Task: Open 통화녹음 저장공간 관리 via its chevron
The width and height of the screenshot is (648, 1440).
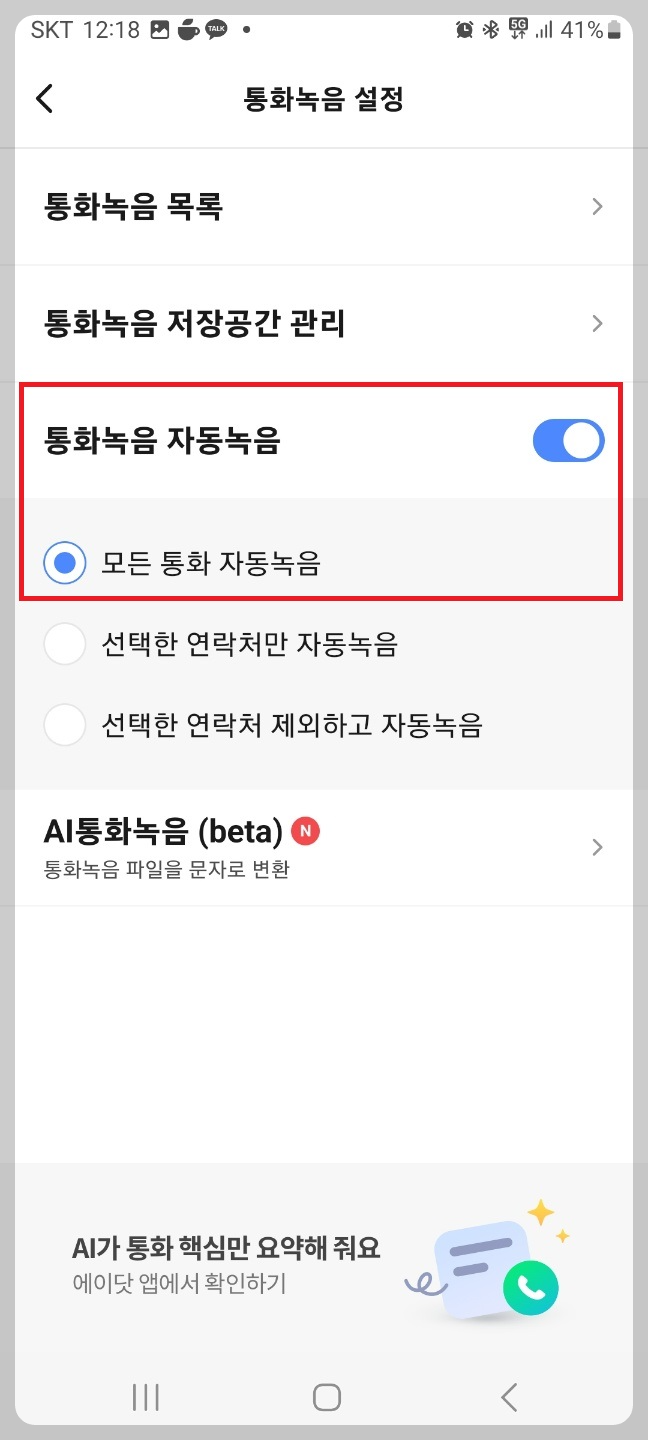Action: [597, 323]
